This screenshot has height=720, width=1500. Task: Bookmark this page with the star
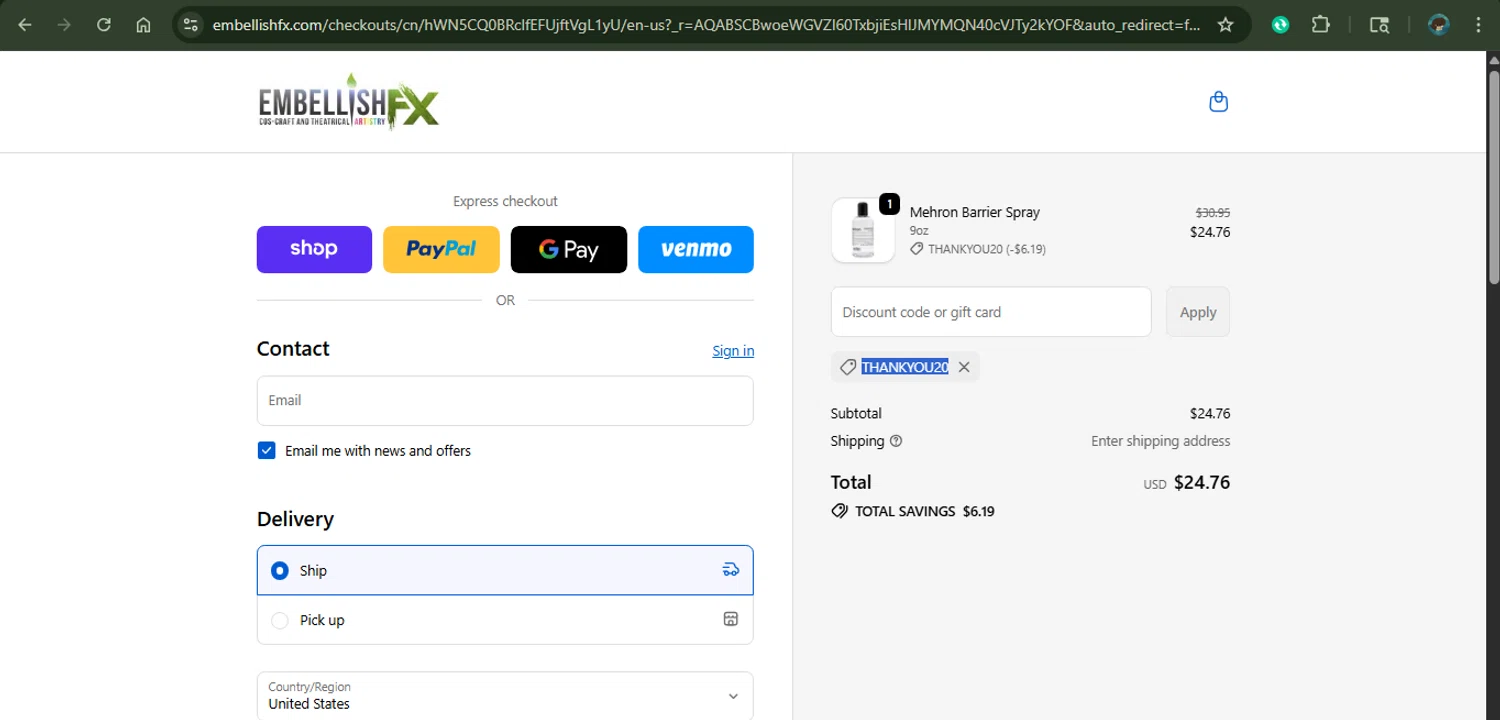point(1225,25)
